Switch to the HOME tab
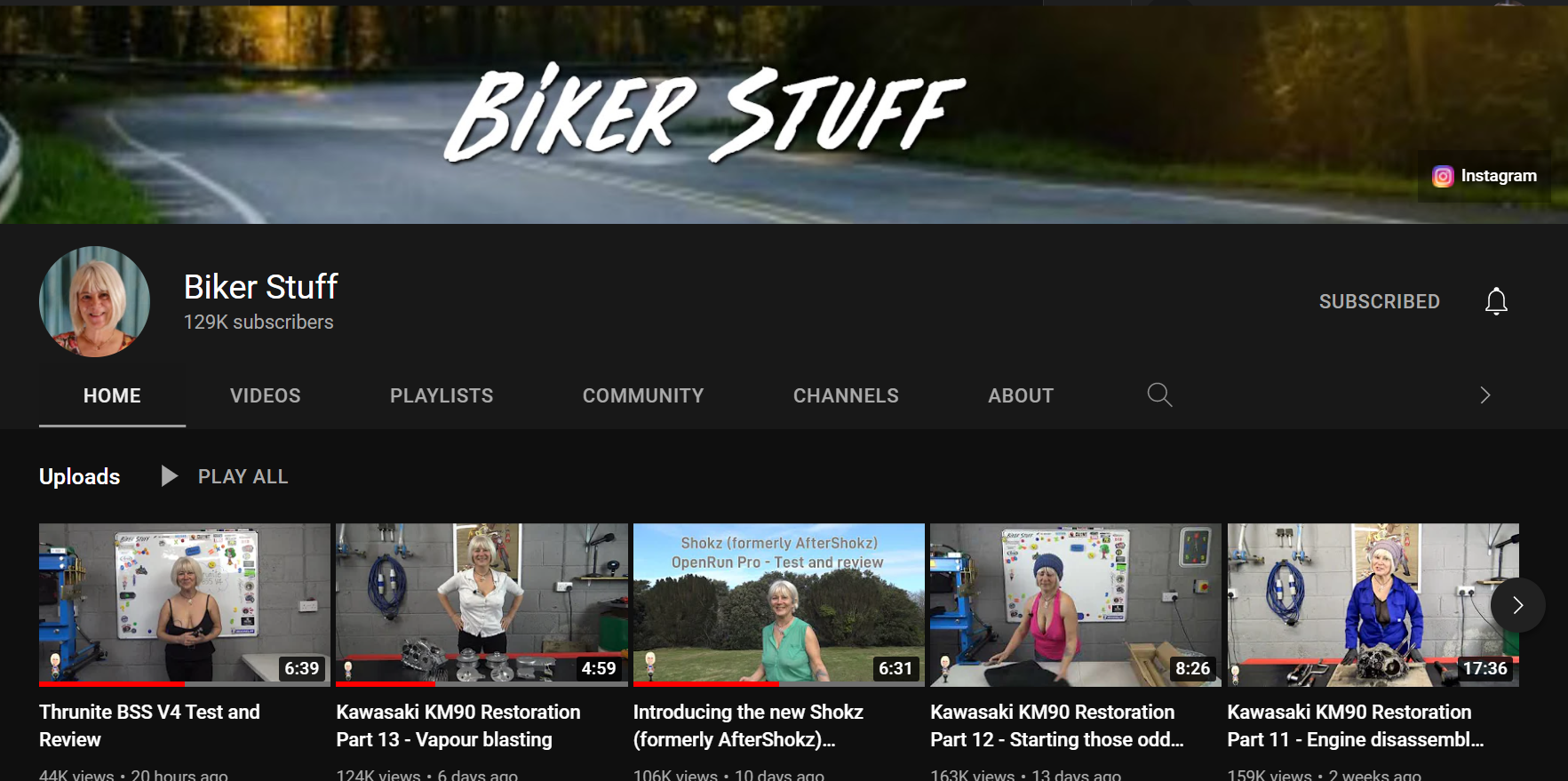The width and height of the screenshot is (1568, 781). 112,395
